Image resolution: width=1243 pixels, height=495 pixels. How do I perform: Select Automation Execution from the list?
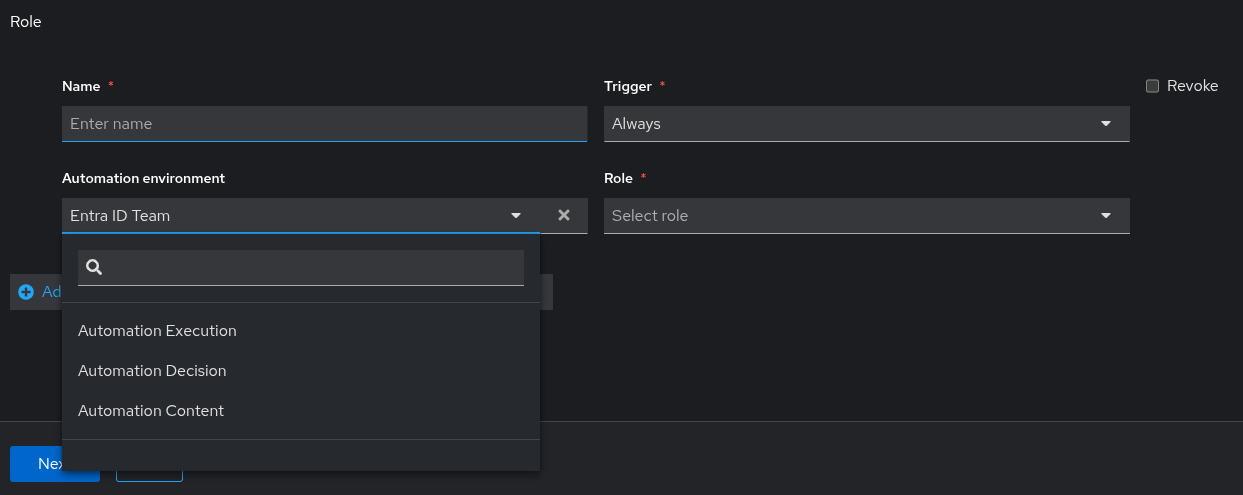click(157, 331)
